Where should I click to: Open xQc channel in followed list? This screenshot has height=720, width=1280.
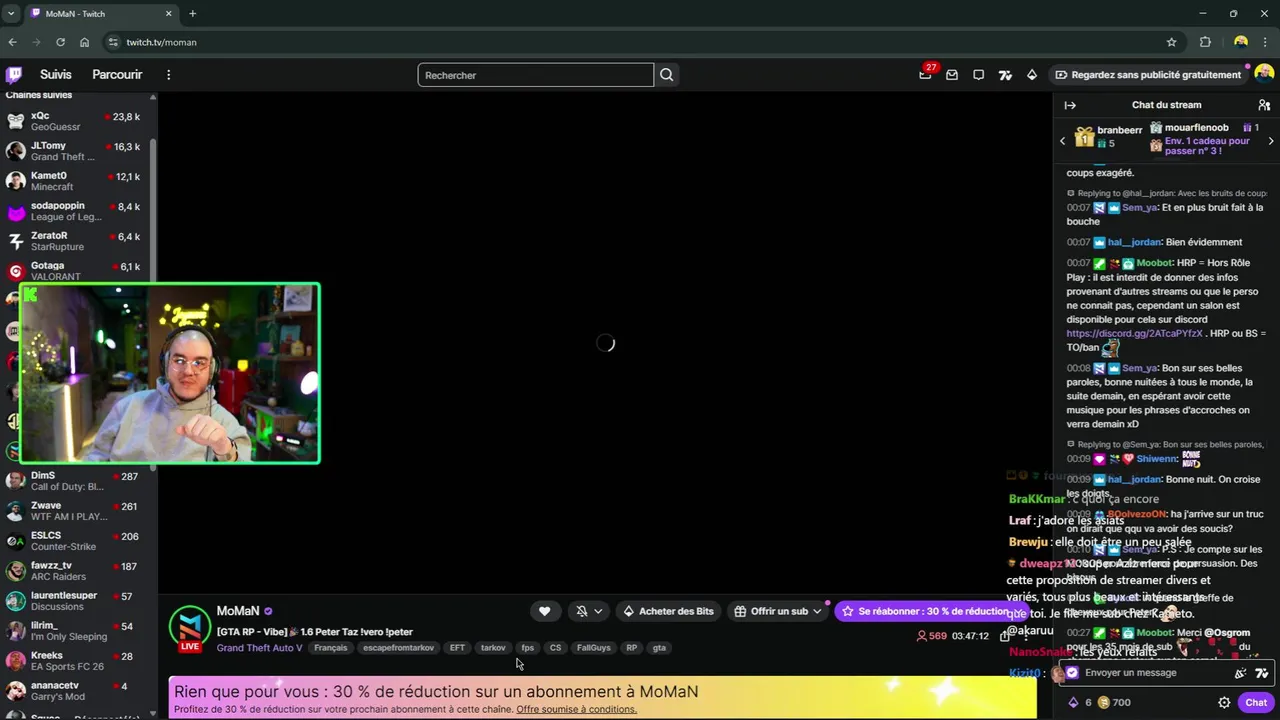[76, 121]
